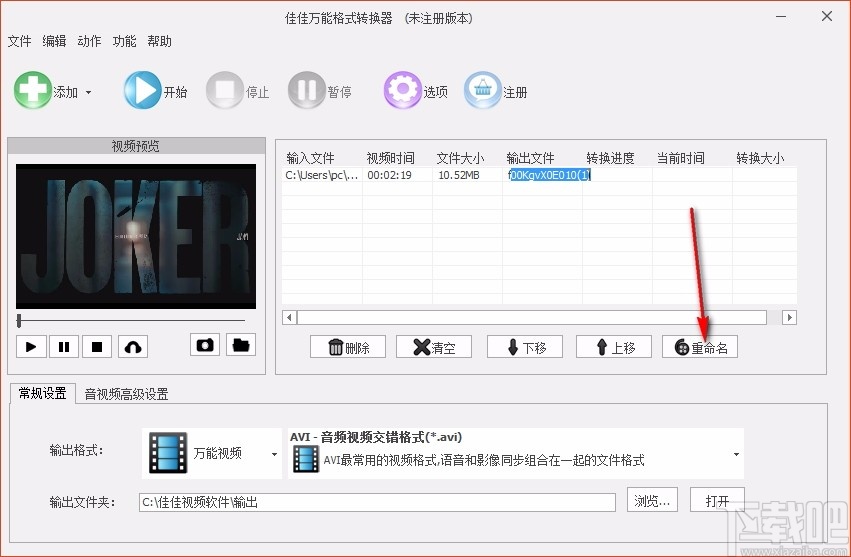Click the preview seek slider handle
Image resolution: width=851 pixels, height=557 pixels.
19,320
